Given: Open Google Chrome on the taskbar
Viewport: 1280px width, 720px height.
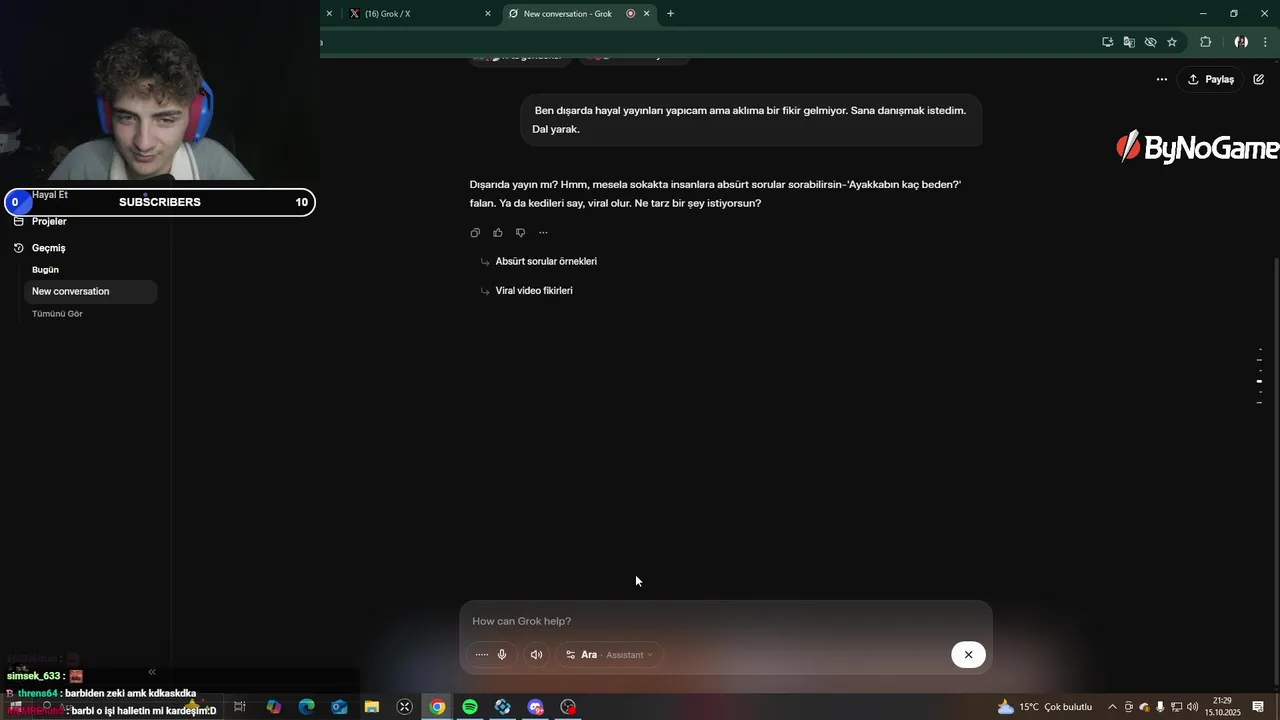Looking at the screenshot, I should pos(437,707).
